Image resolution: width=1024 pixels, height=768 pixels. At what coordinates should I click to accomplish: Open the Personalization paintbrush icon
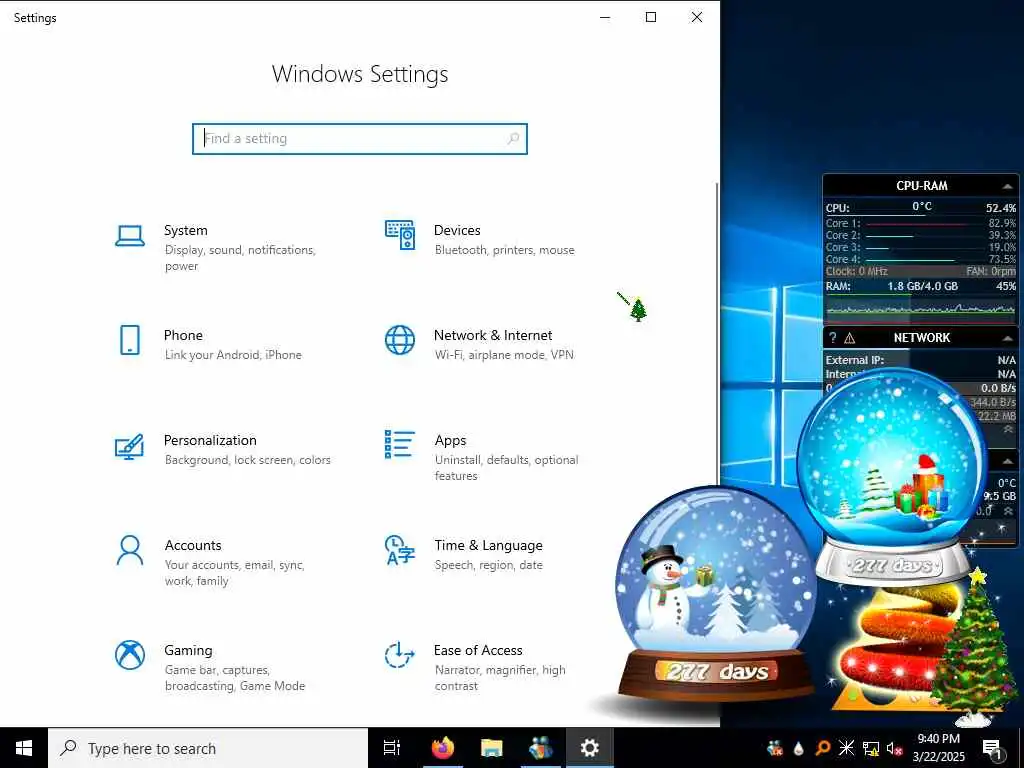(x=129, y=446)
